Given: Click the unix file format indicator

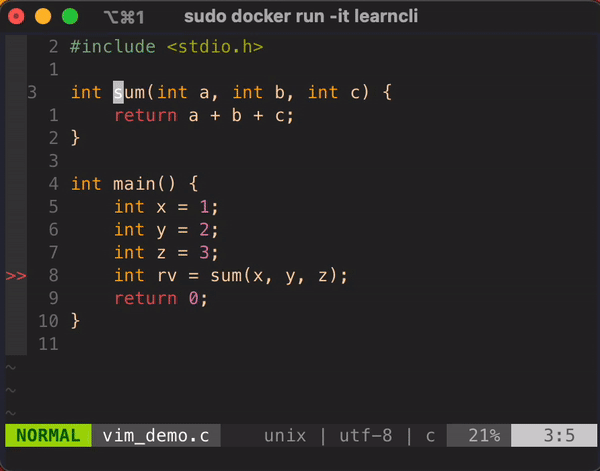Looking at the screenshot, I should click(x=285, y=436).
